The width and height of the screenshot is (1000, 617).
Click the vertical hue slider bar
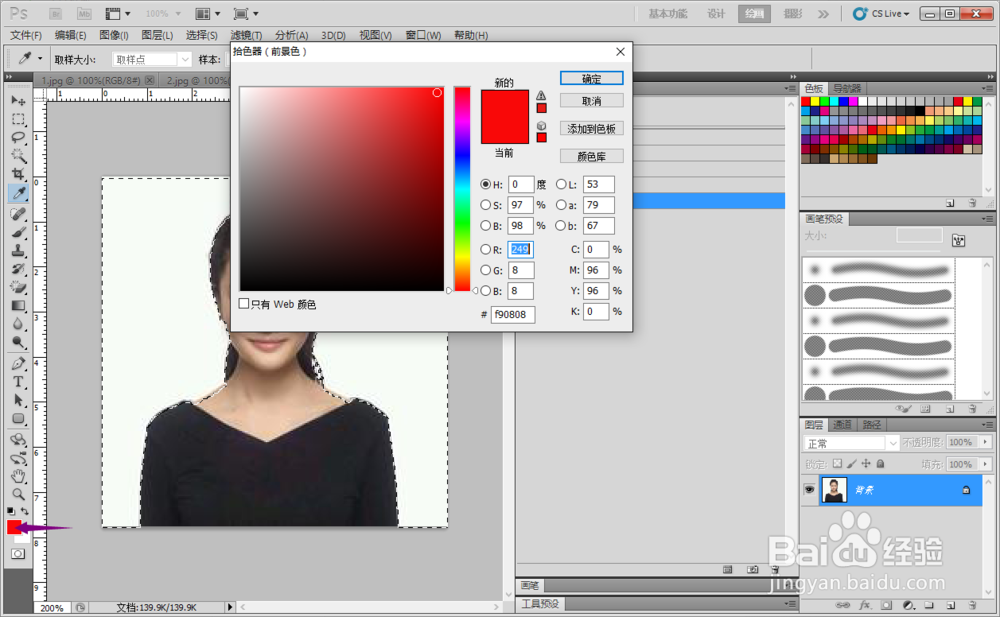coord(462,189)
